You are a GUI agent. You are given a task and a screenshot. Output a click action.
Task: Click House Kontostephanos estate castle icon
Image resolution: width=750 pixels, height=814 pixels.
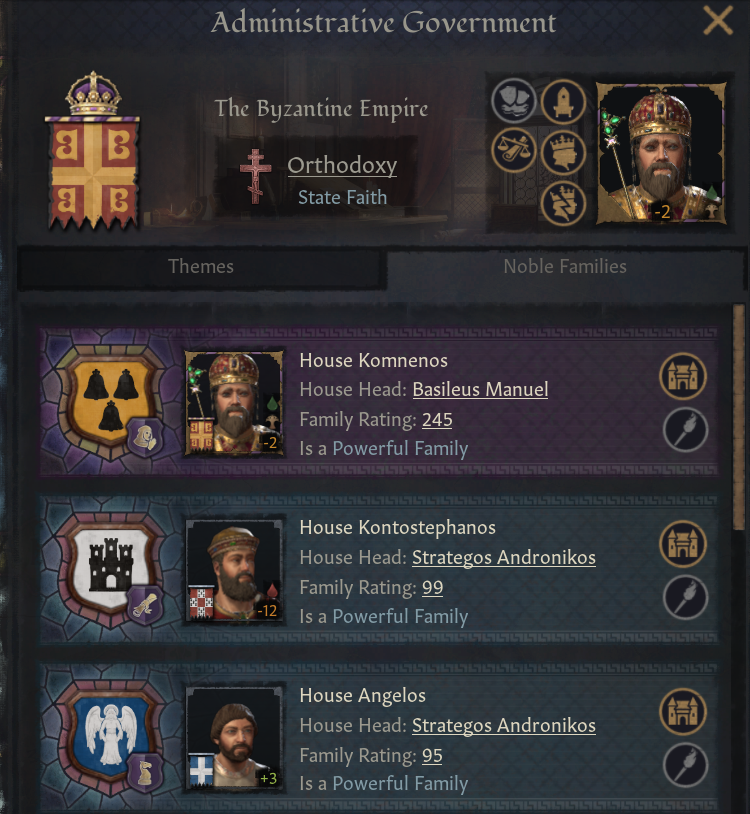[684, 545]
